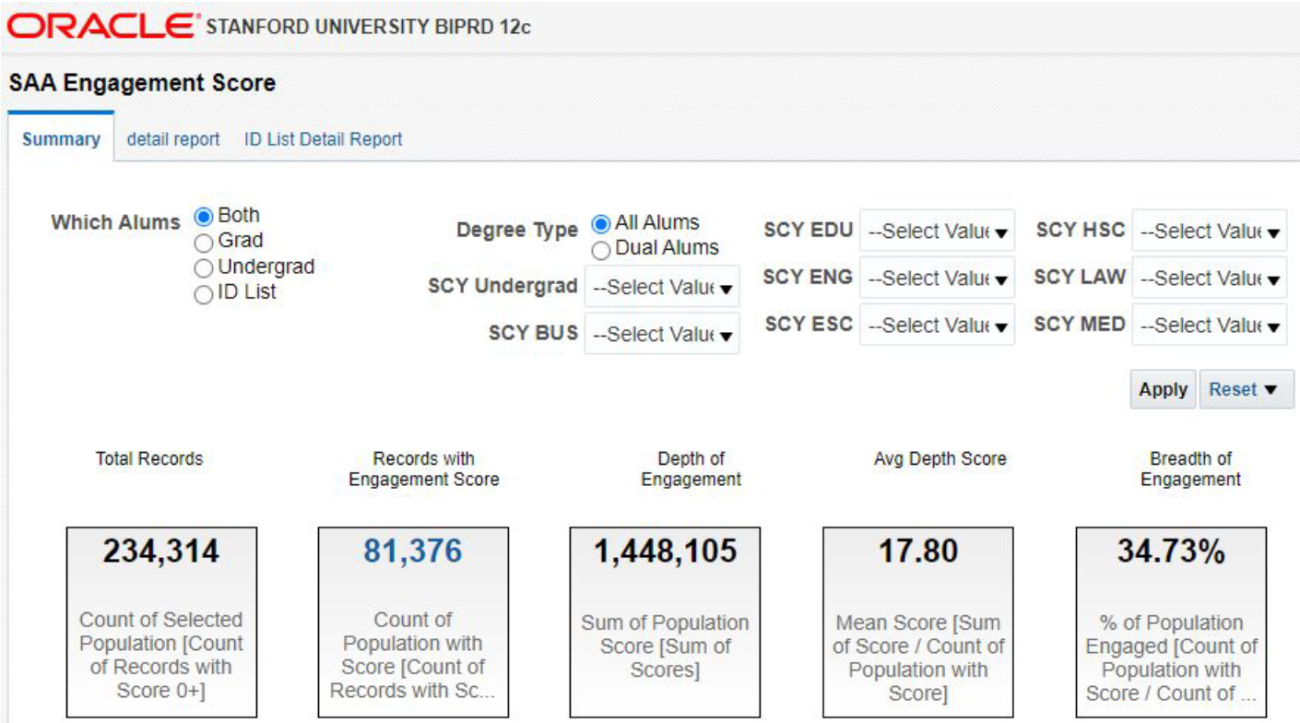Click the Degree Type label
This screenshot has width=1300, height=723.
517,230
